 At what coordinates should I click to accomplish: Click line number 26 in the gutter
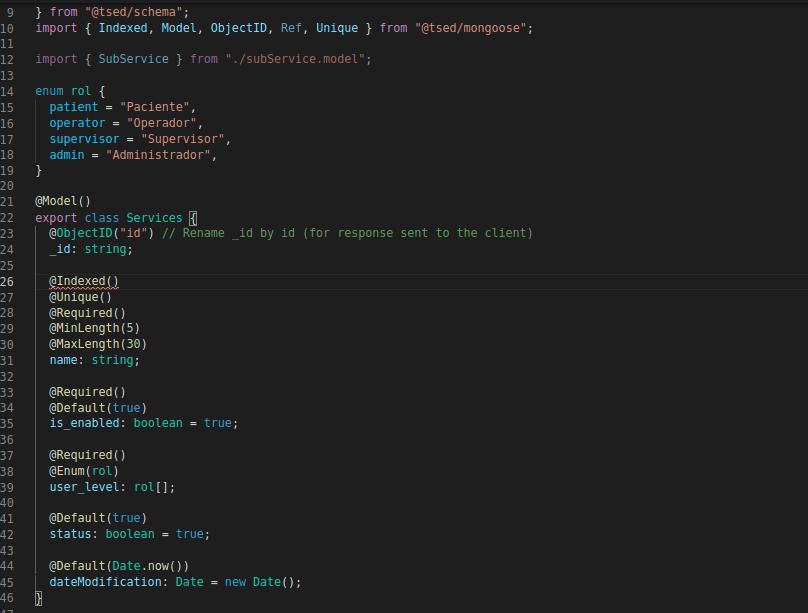point(7,282)
